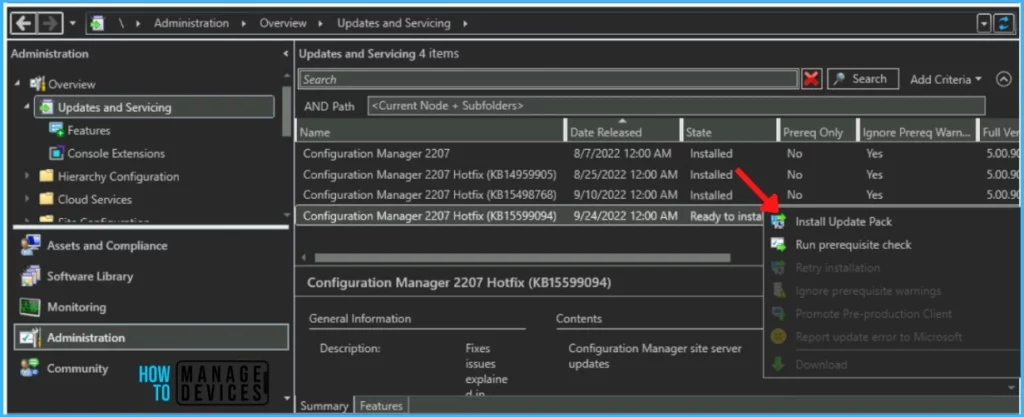Click into the Search input field
The image size is (1024, 417).
(x=549, y=79)
